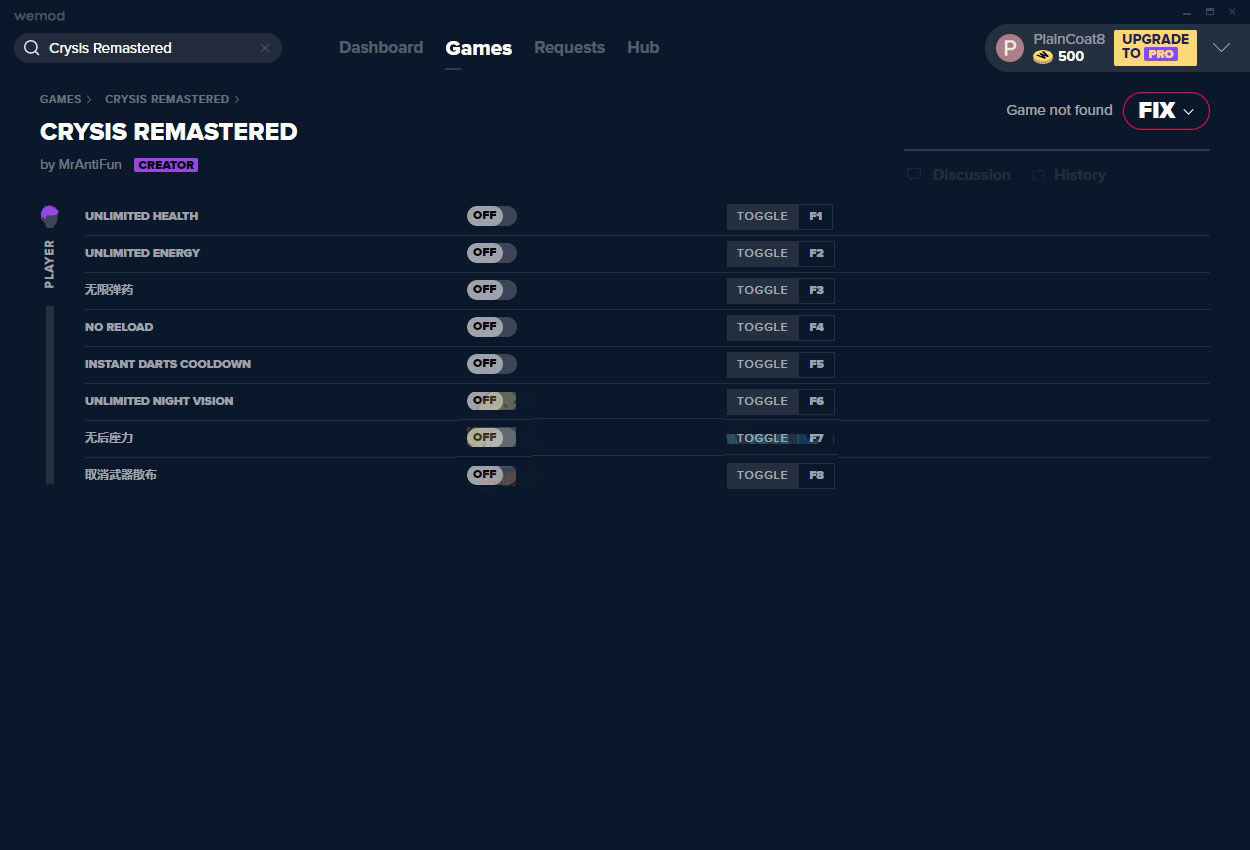
Task: Click the CRYSIS REMASTERED breadcrumb
Action: click(x=167, y=99)
